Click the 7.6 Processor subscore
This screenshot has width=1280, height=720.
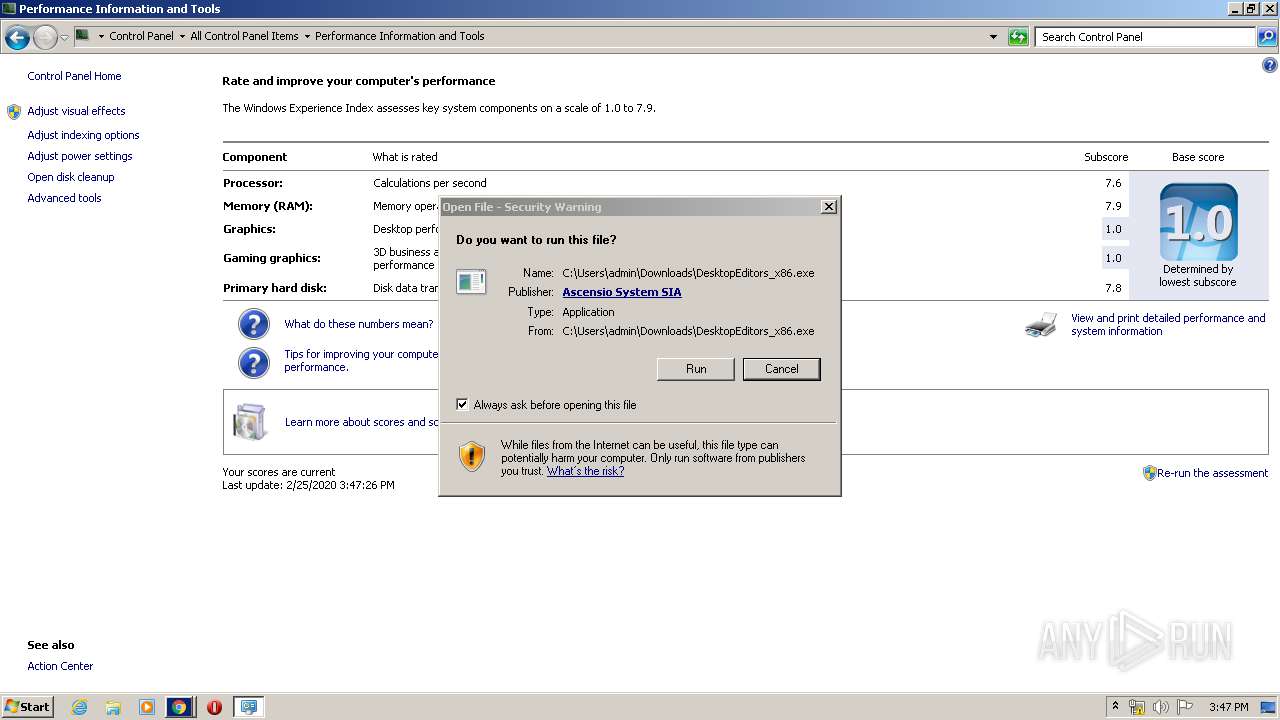(1113, 183)
